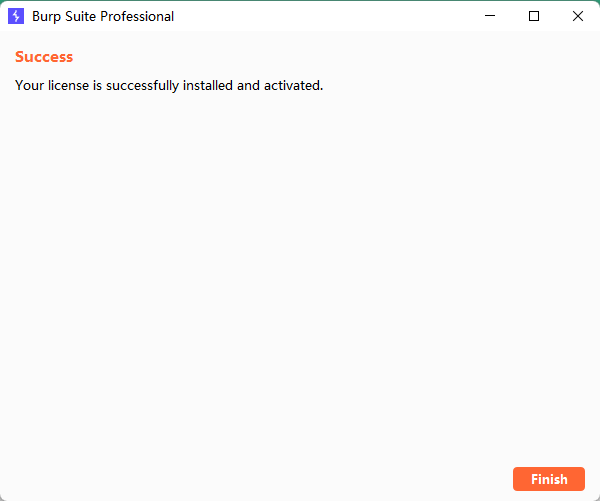Image resolution: width=600 pixels, height=501 pixels.
Task: Click the Burp Suite lightning bolt icon
Action: point(16,16)
